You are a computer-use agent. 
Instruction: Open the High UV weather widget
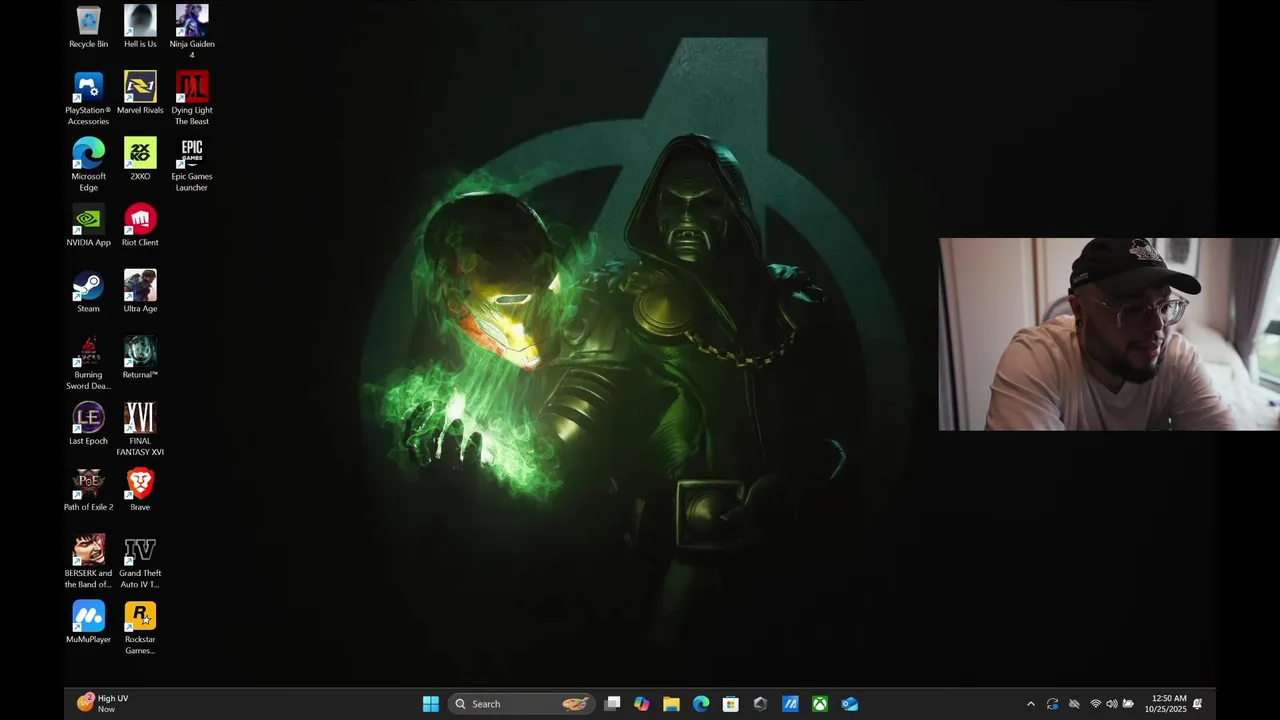click(104, 704)
